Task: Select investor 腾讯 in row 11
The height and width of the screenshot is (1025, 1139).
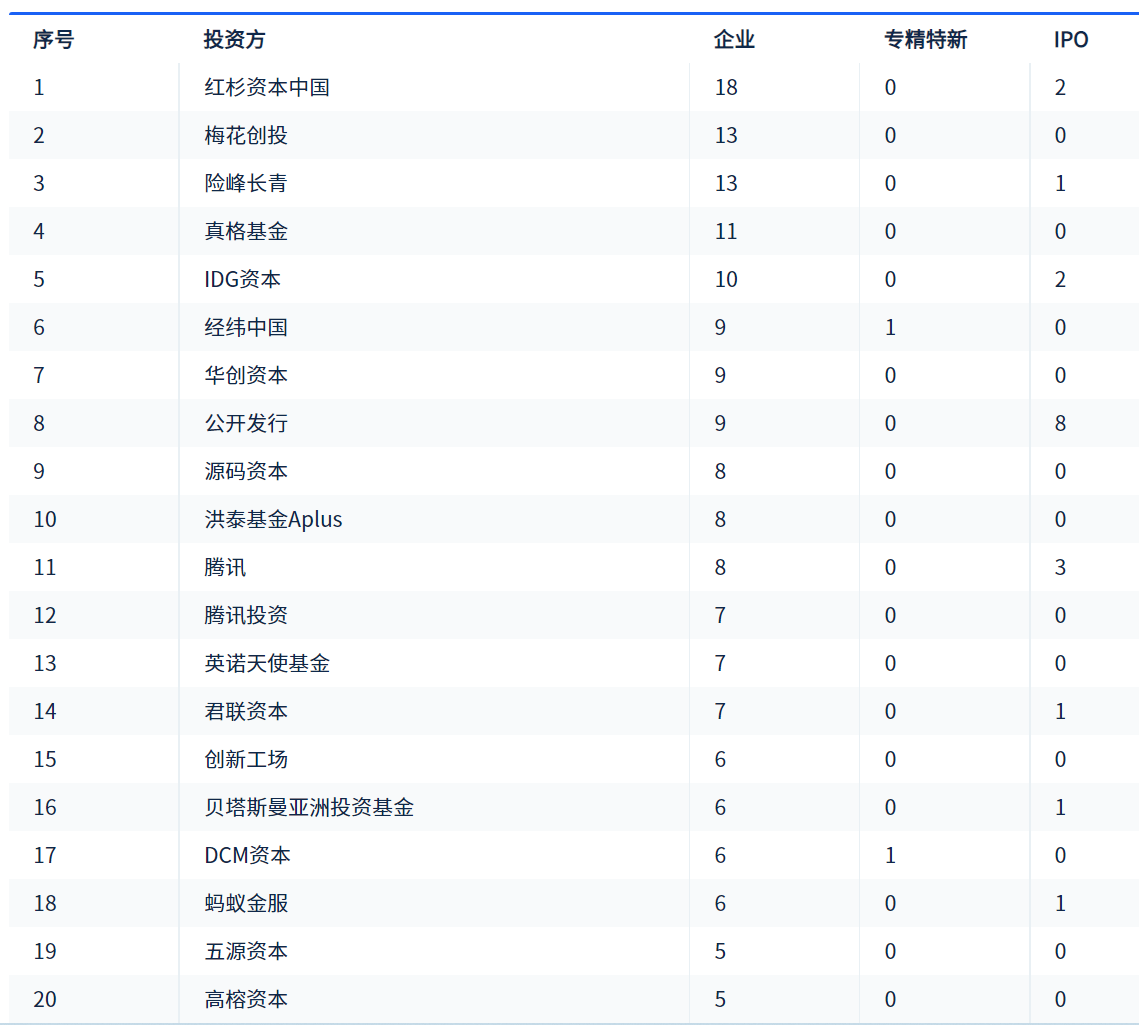Action: [225, 567]
